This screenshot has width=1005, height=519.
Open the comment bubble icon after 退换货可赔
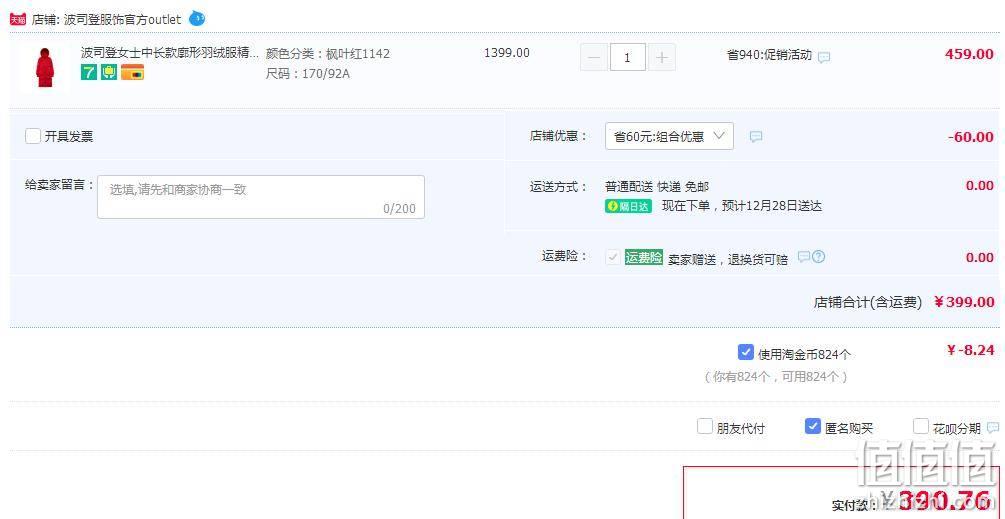click(x=804, y=257)
